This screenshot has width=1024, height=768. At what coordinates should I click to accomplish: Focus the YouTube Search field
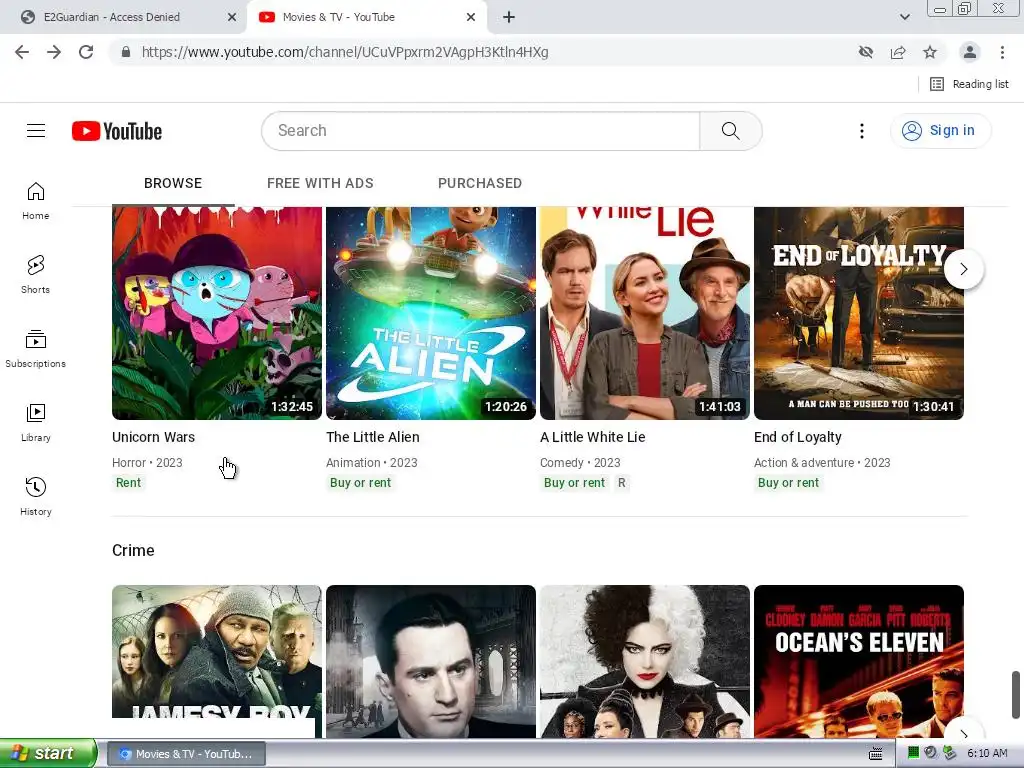481,131
